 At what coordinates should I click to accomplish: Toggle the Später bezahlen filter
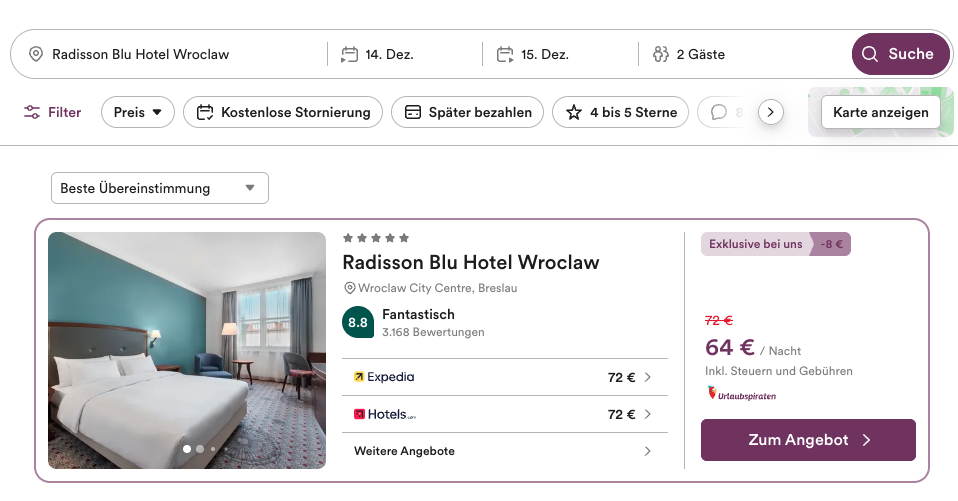click(467, 112)
